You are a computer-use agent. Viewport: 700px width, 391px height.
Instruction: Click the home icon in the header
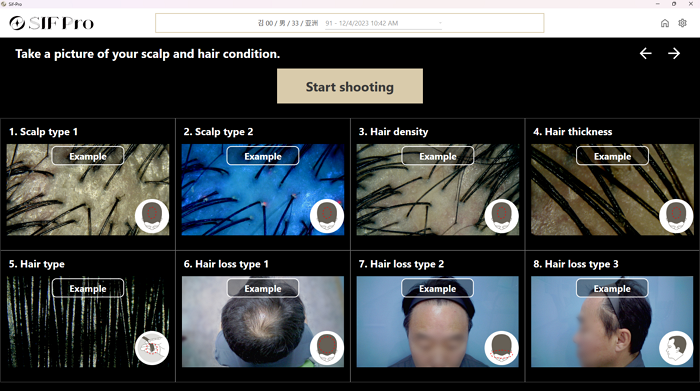point(665,23)
